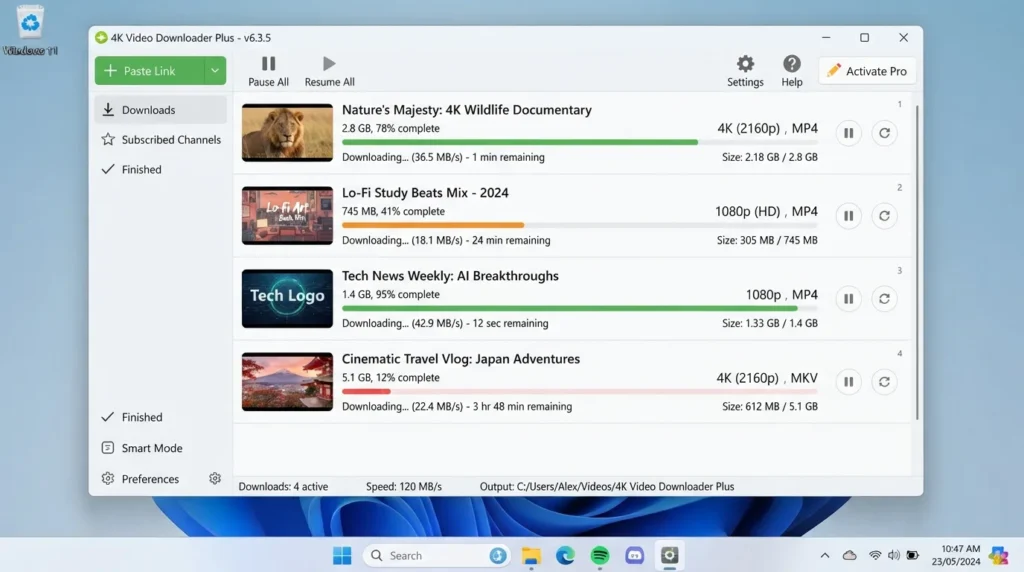The width and height of the screenshot is (1024, 572).
Task: Click "1080p (HD) , MP4" format text
Action: click(x=766, y=212)
